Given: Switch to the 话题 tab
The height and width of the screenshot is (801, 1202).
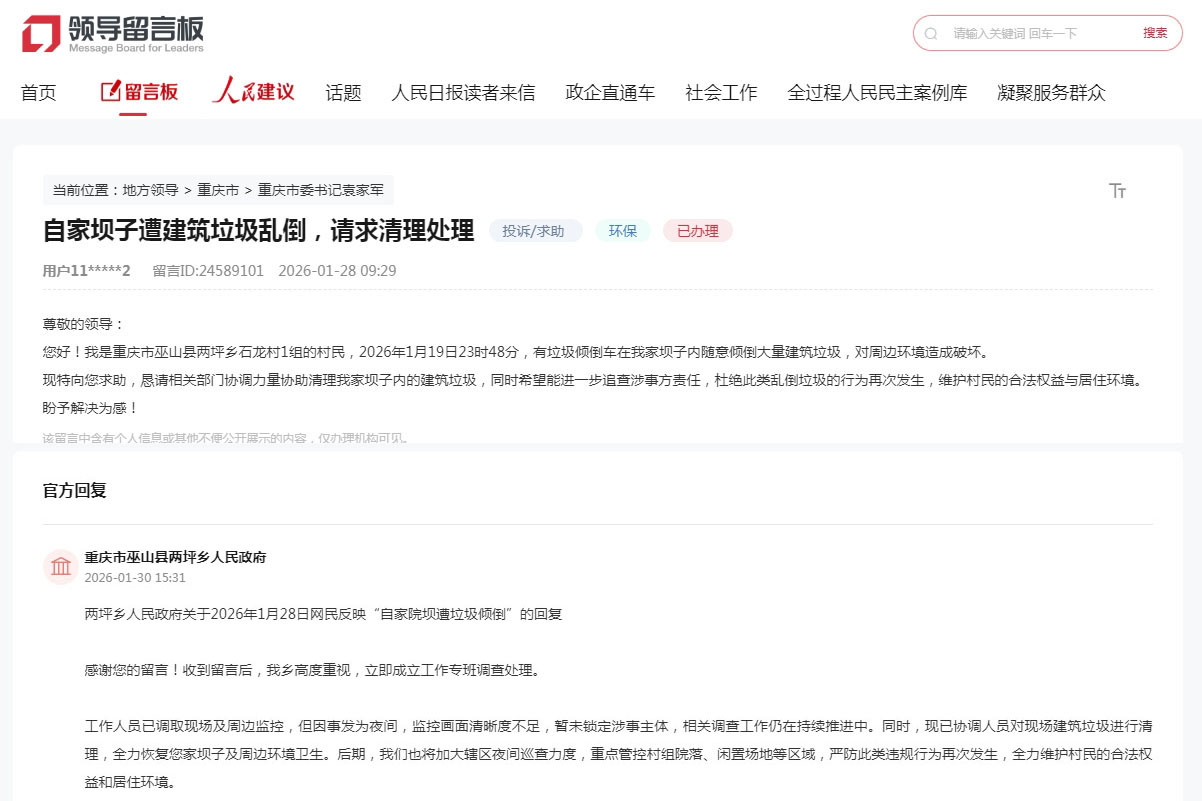Looking at the screenshot, I should pyautogui.click(x=343, y=92).
